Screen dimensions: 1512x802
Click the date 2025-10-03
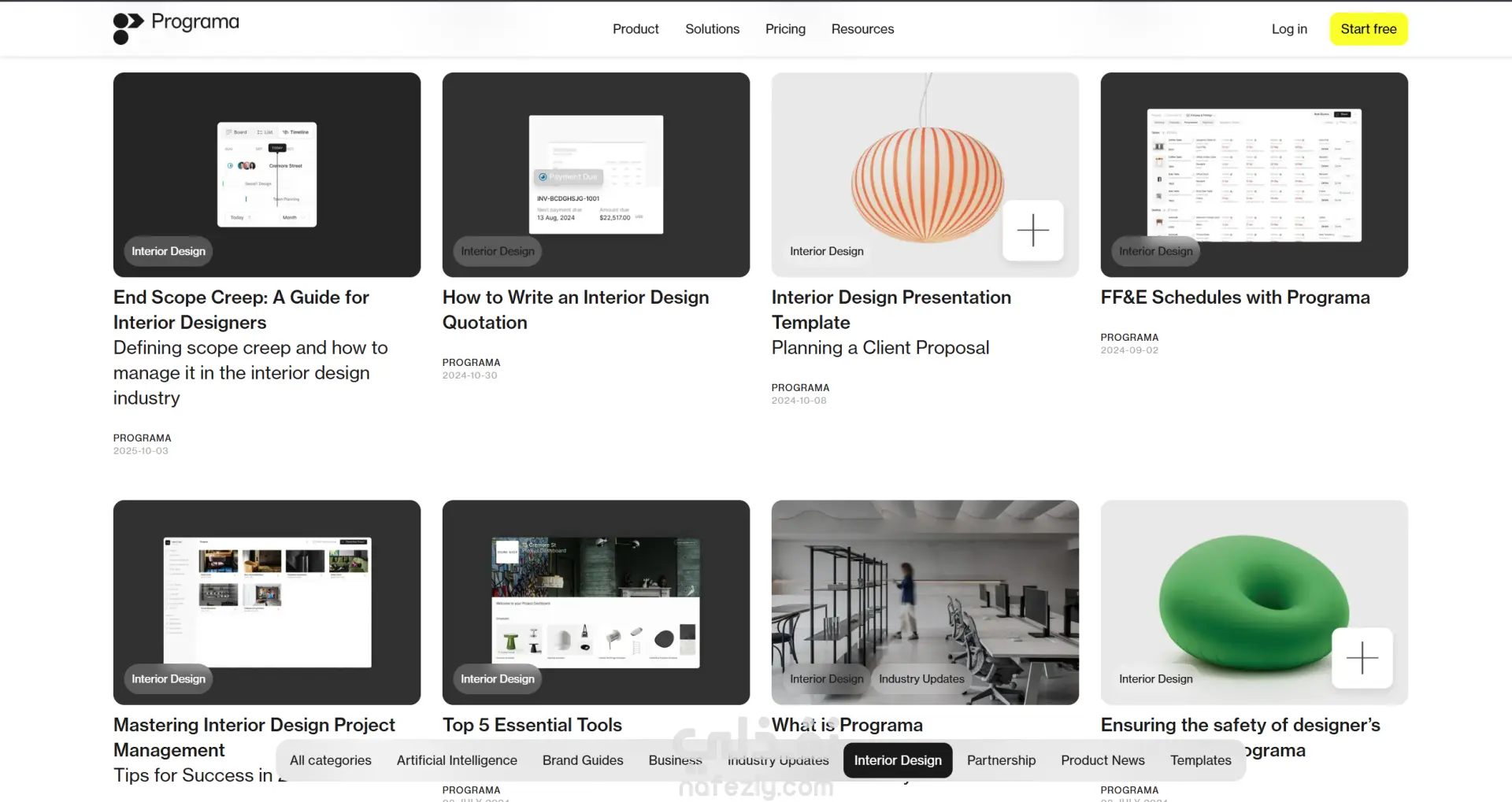[140, 451]
